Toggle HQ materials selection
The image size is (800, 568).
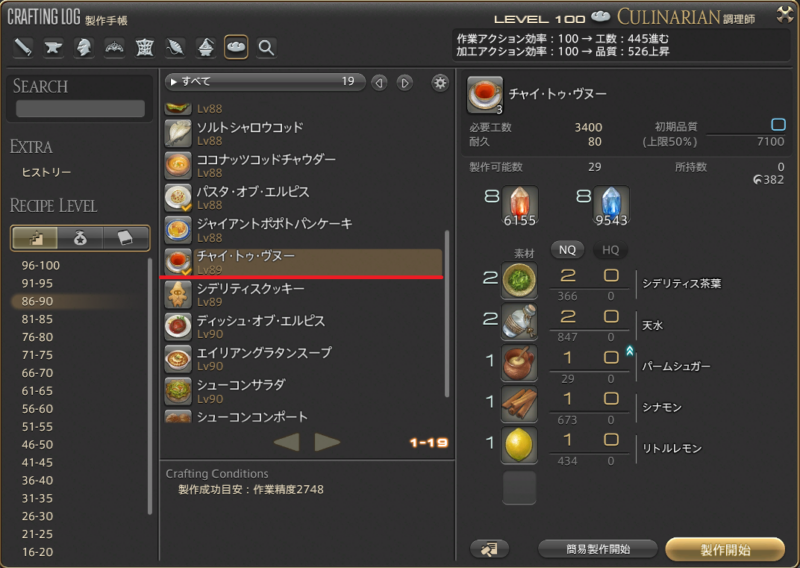pyautogui.click(x=610, y=250)
